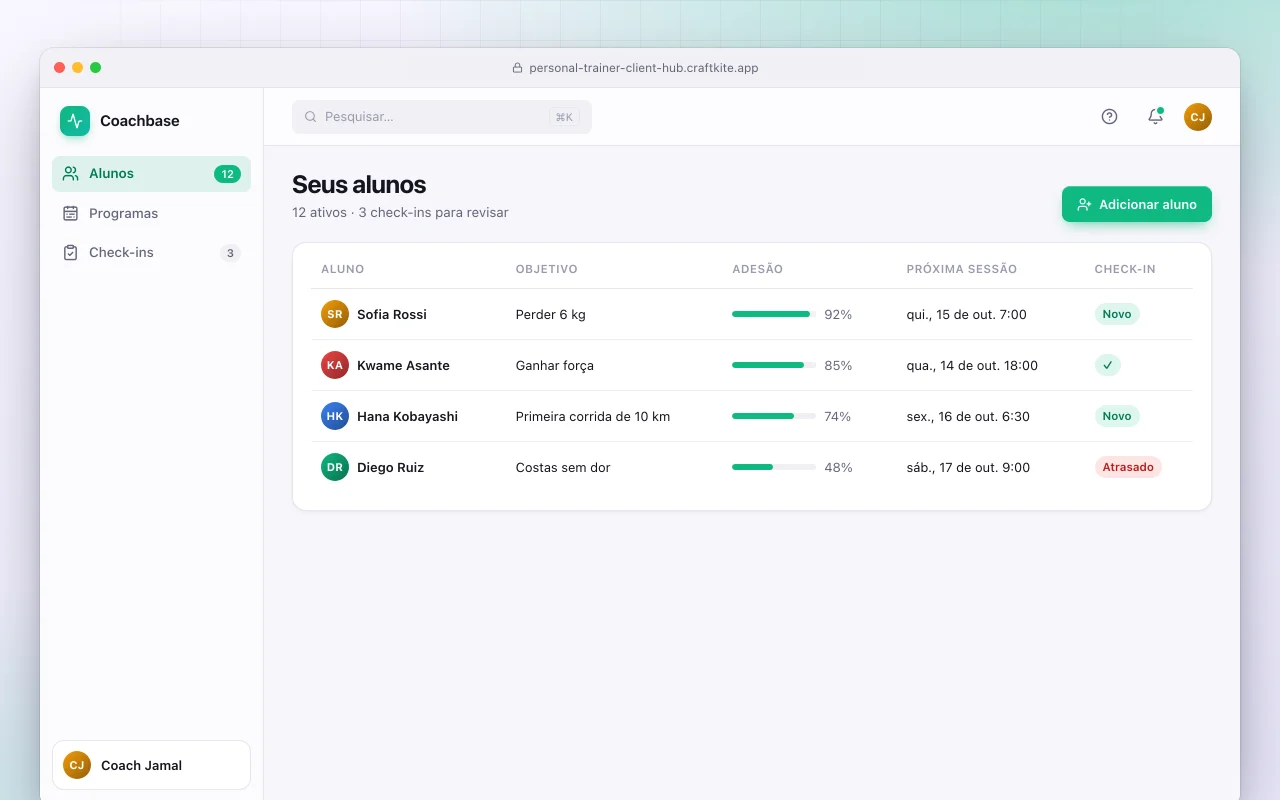Open the help question mark icon

1109,117
